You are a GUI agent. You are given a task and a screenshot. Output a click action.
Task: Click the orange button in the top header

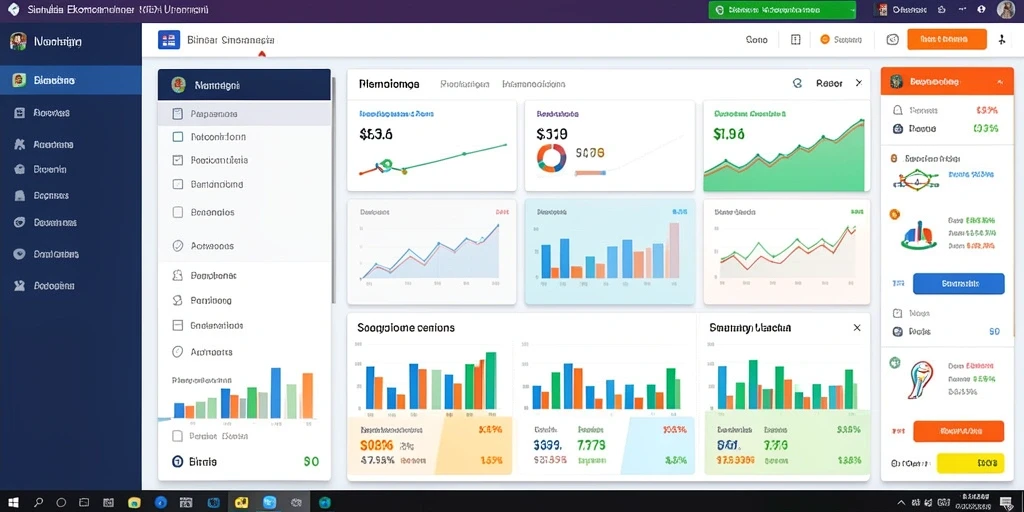(947, 39)
